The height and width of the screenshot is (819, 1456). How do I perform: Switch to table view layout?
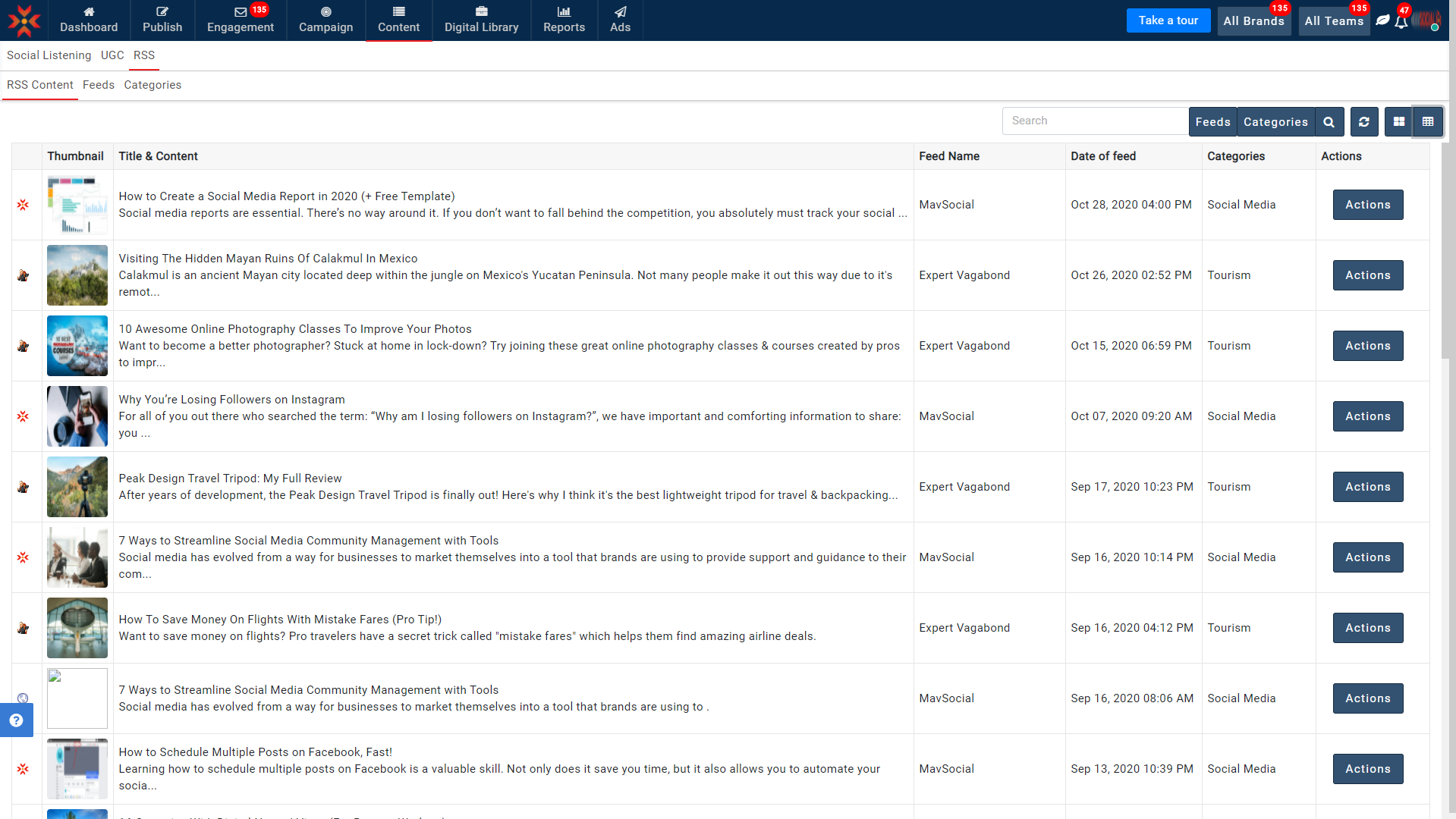(x=1428, y=121)
